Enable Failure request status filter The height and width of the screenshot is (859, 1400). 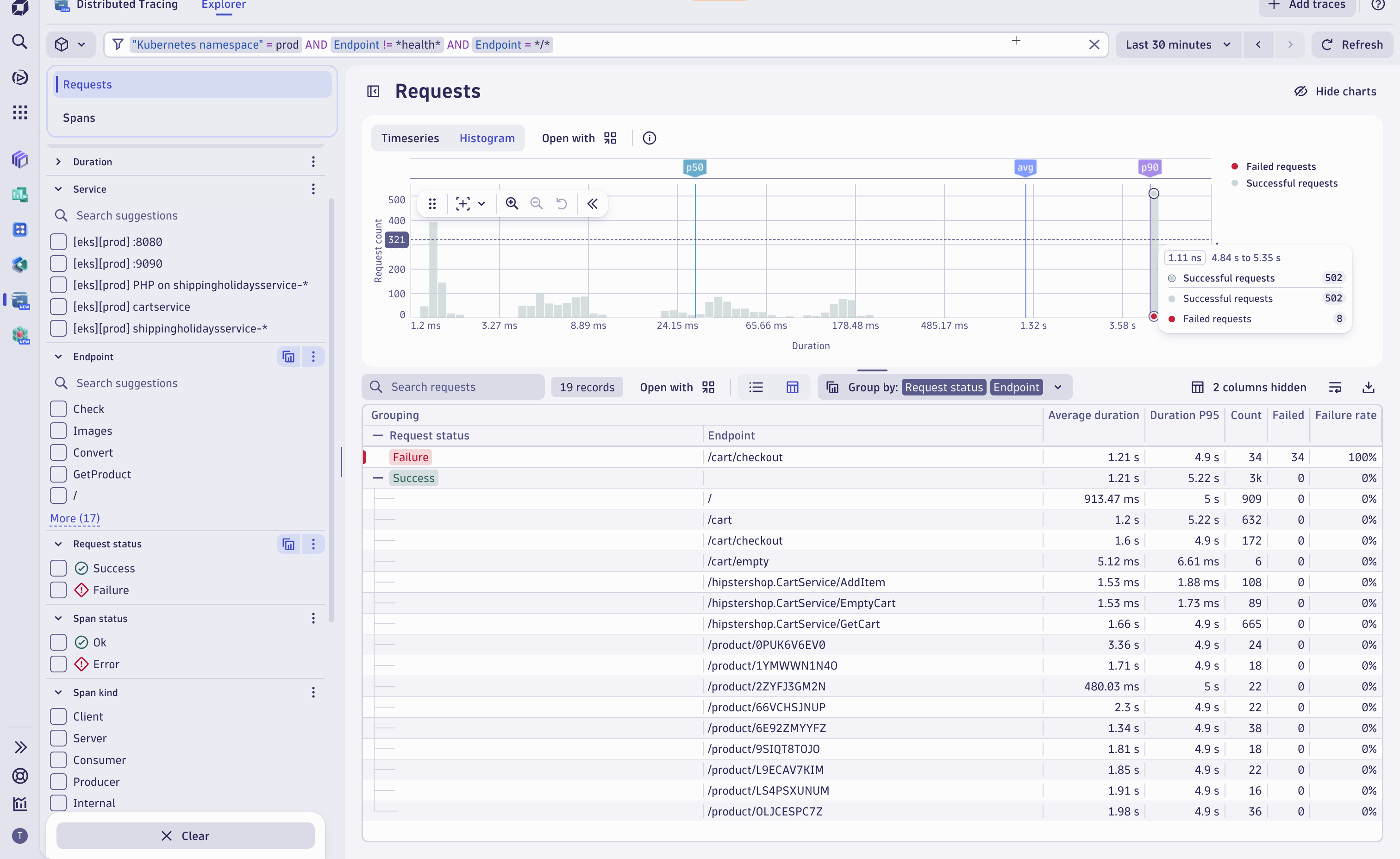pos(58,590)
